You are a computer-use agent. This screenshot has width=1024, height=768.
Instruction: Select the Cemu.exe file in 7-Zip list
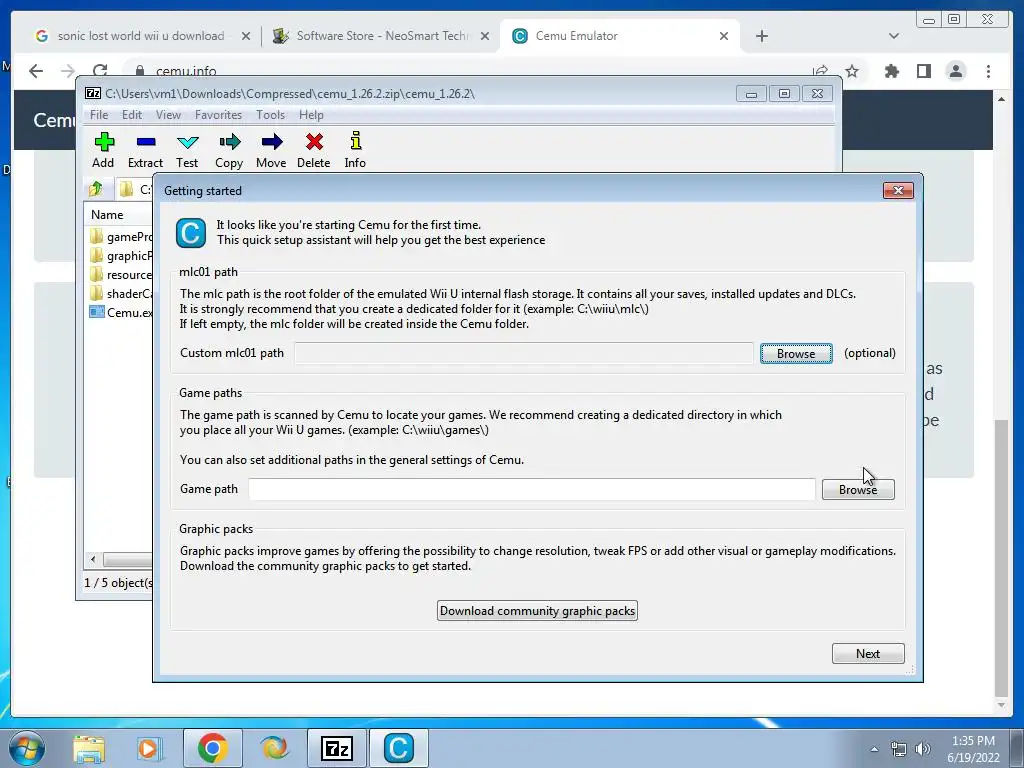[x=121, y=312]
